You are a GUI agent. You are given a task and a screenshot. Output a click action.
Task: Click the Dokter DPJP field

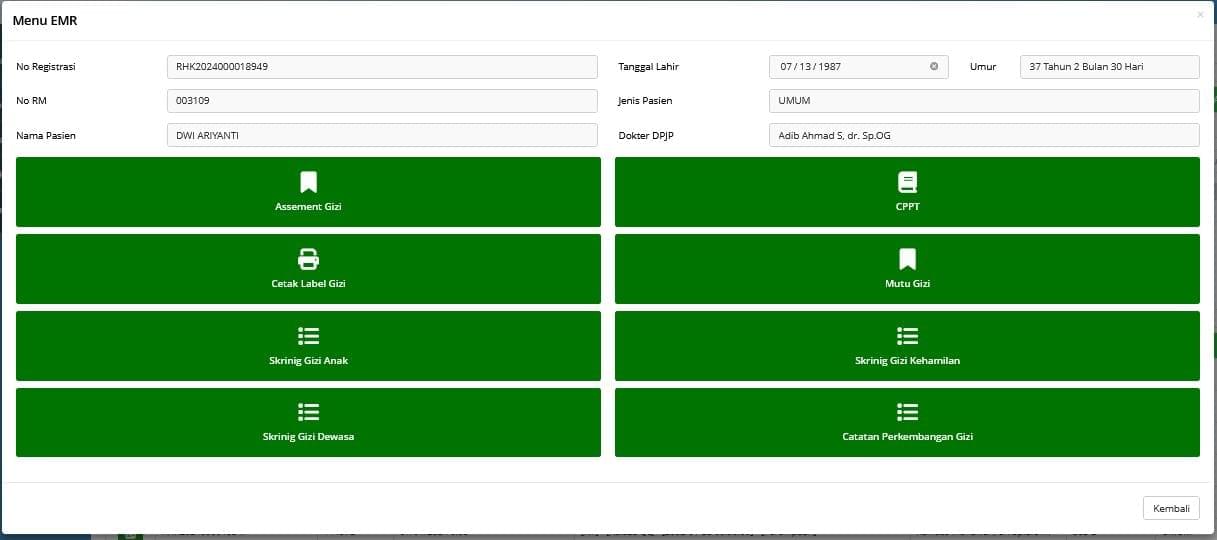[983, 135]
